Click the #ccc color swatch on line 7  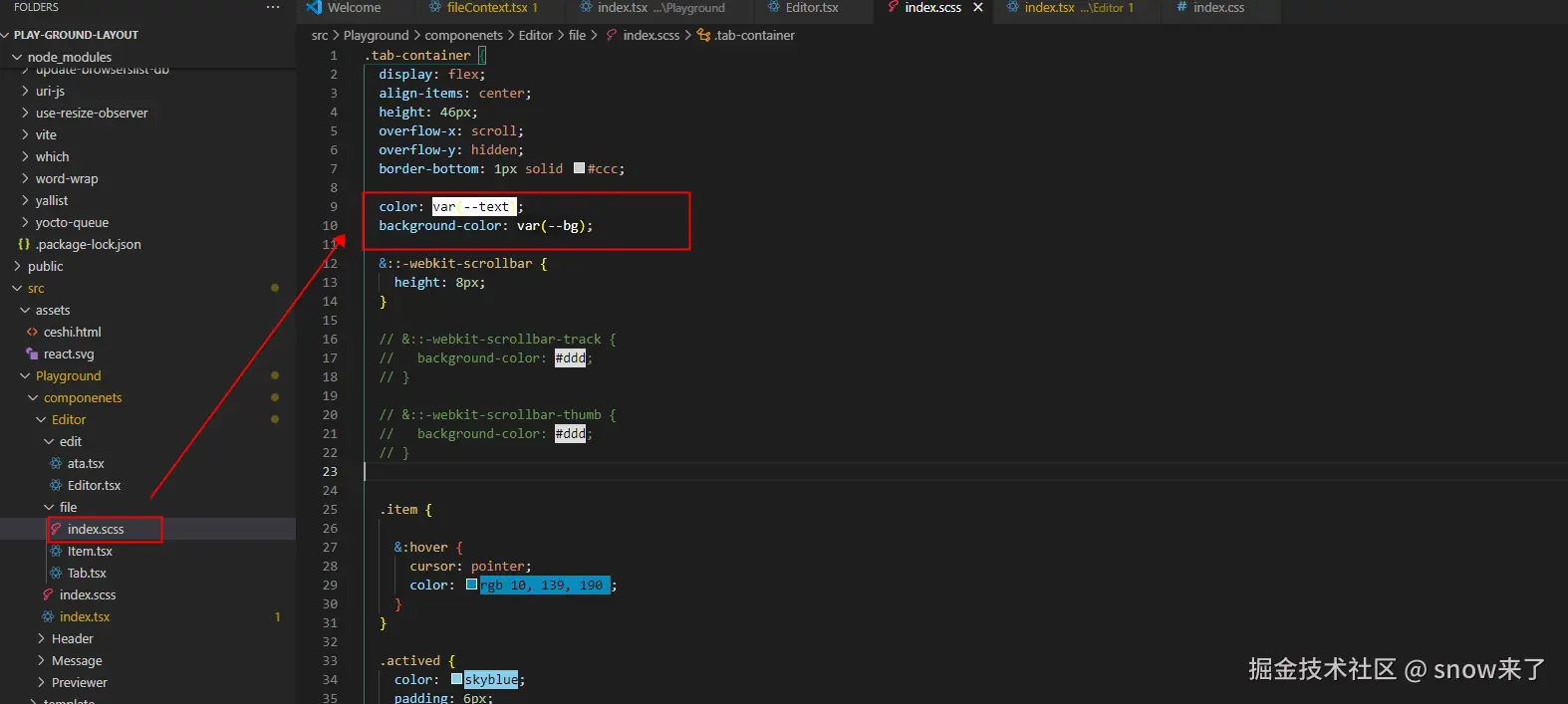click(579, 168)
